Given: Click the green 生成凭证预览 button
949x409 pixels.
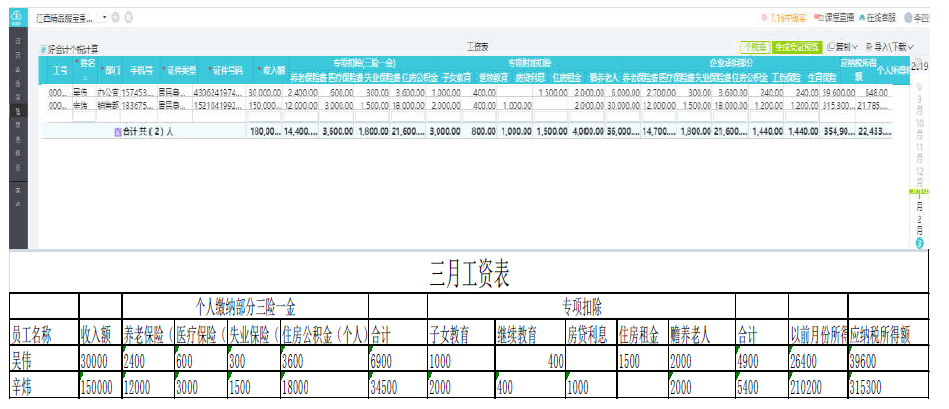Looking at the screenshot, I should click(796, 47).
